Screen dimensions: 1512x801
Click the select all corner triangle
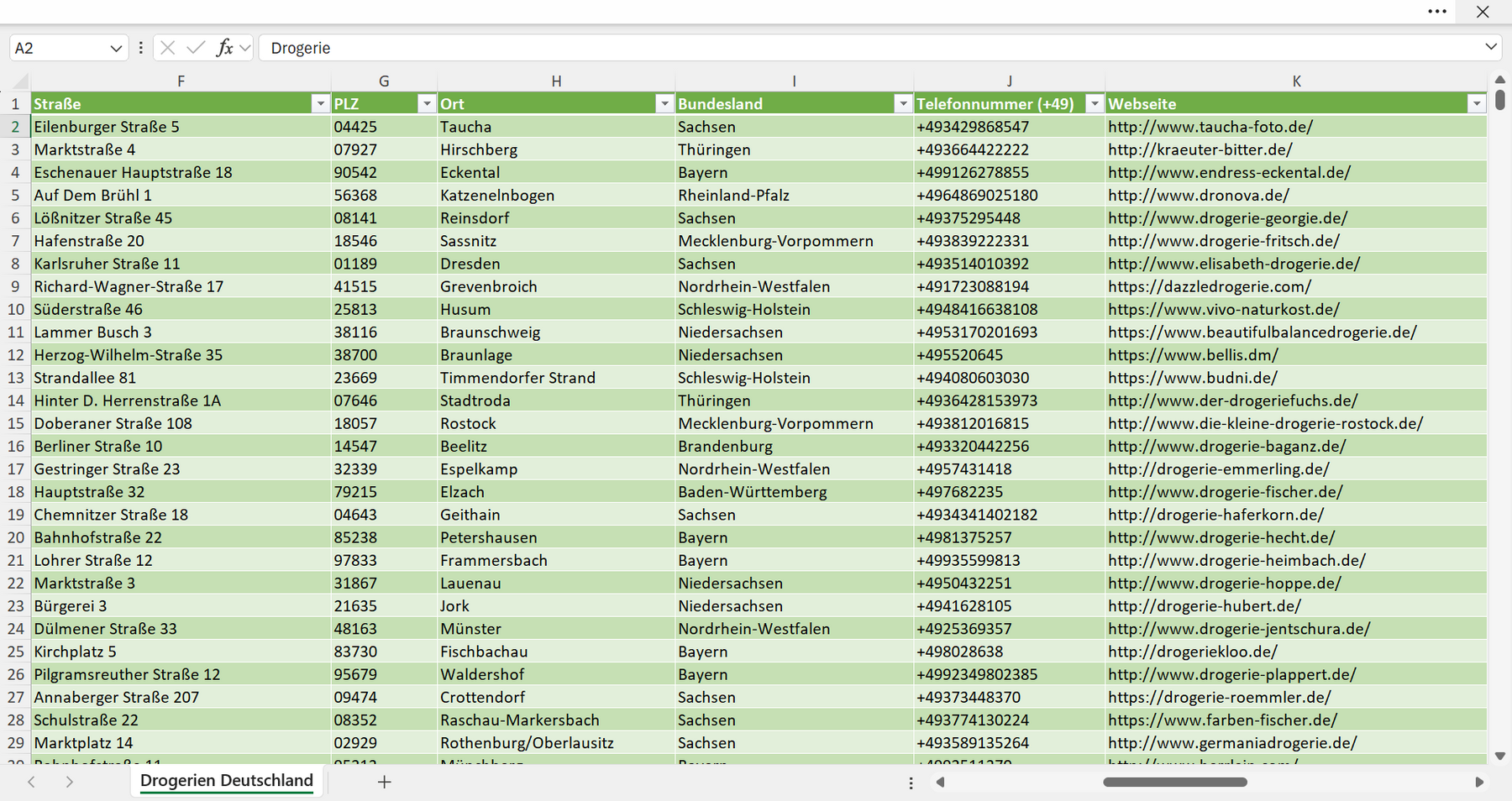coord(19,81)
